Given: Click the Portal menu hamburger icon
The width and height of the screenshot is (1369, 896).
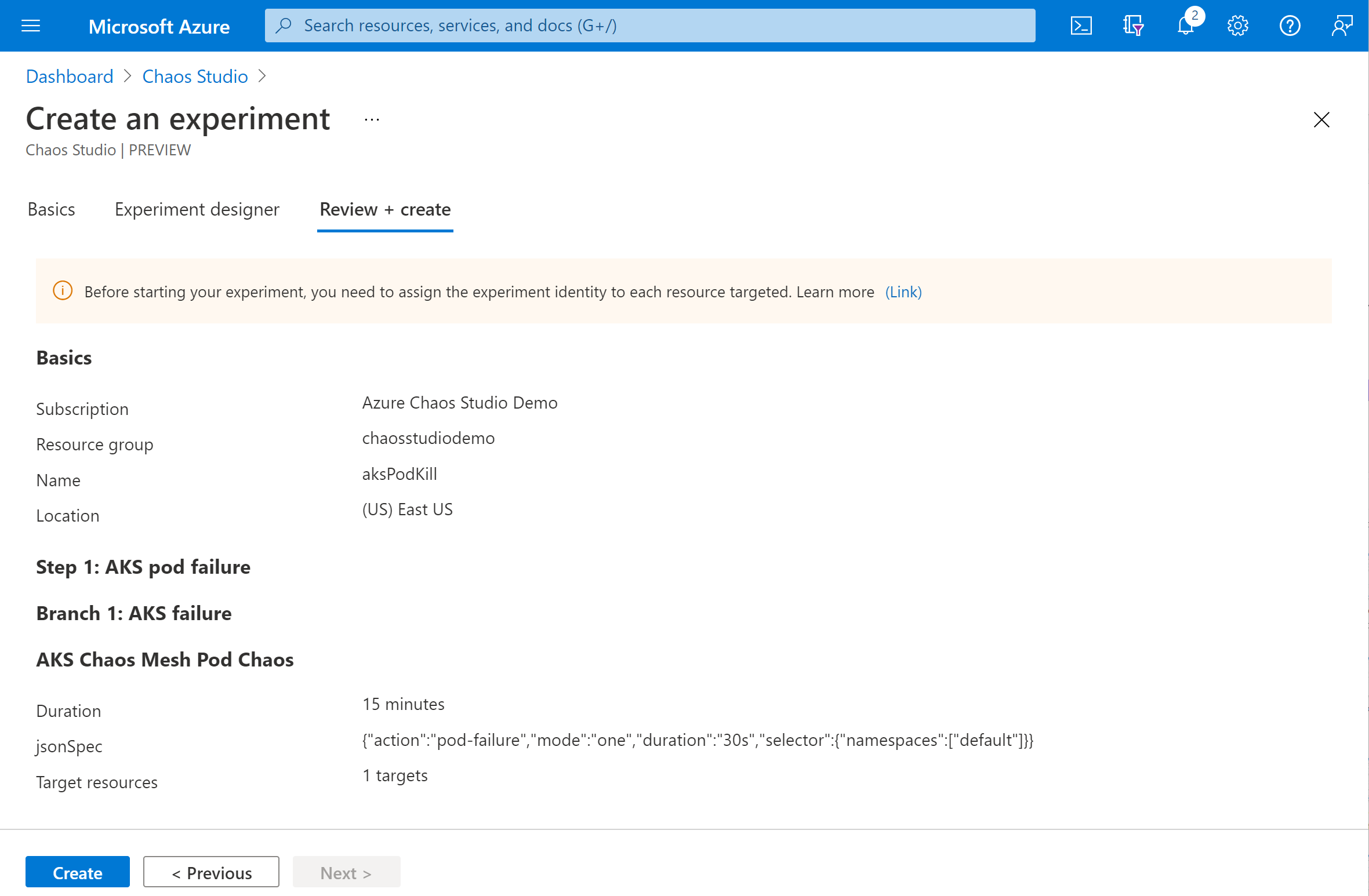Looking at the screenshot, I should point(31,25).
